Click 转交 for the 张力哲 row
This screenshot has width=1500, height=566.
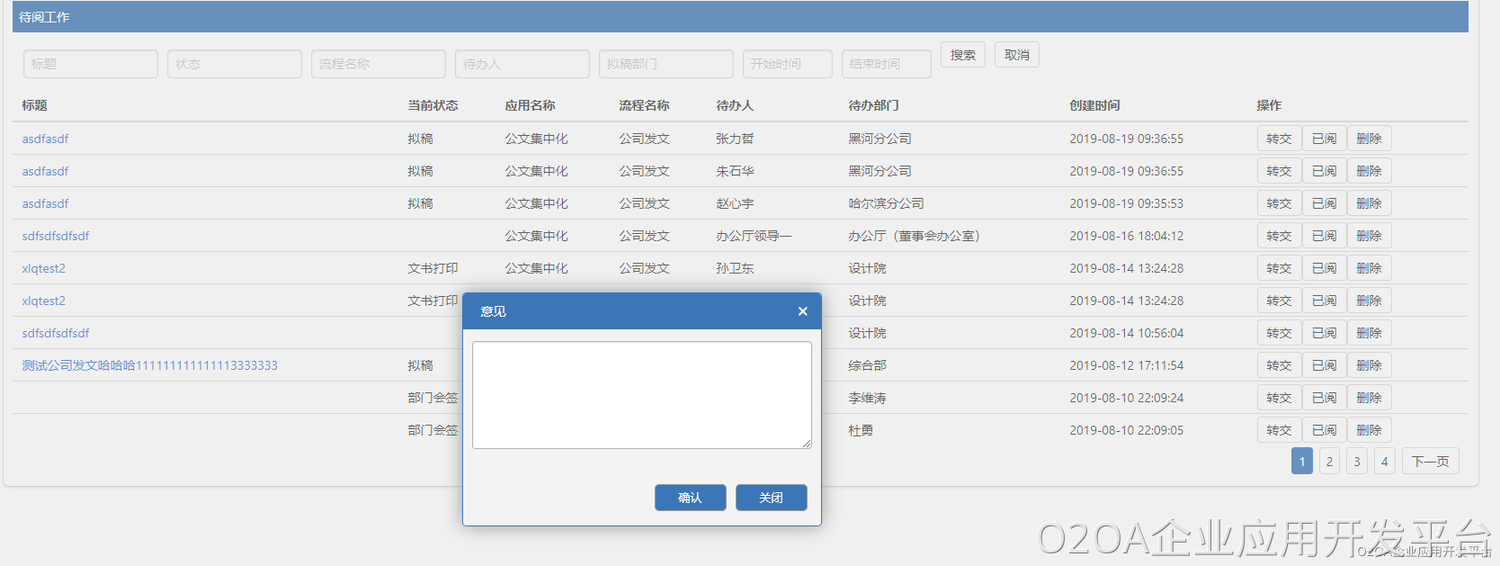(x=1279, y=139)
